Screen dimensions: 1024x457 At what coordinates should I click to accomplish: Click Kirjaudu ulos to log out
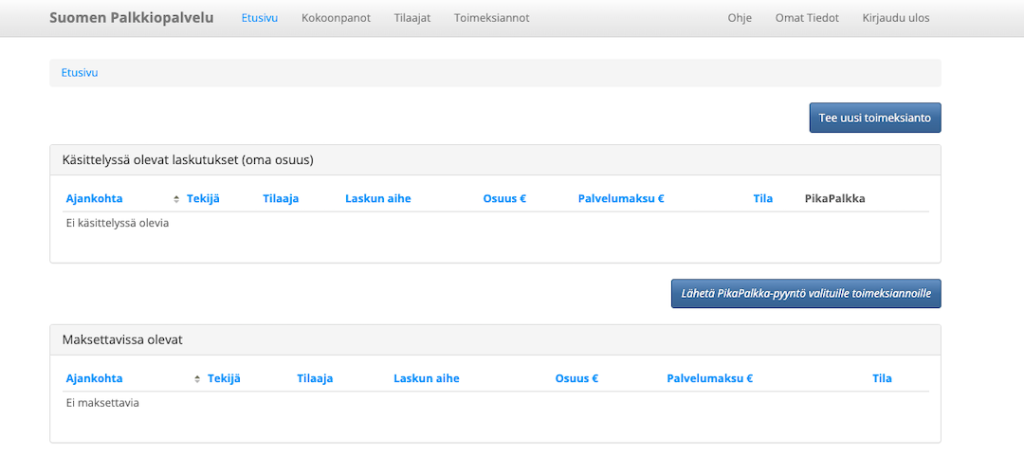click(896, 18)
